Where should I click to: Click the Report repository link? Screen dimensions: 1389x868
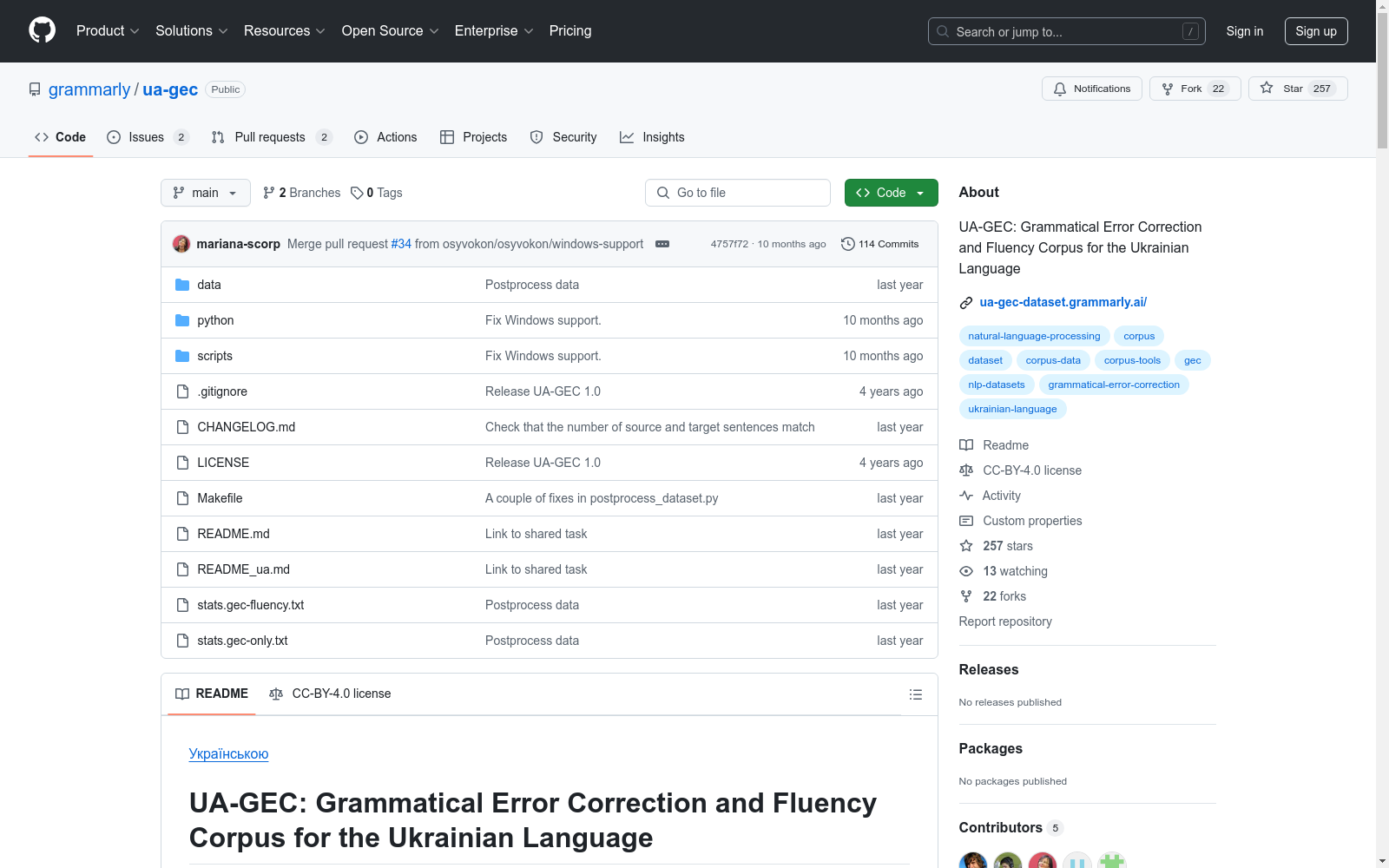1005,621
